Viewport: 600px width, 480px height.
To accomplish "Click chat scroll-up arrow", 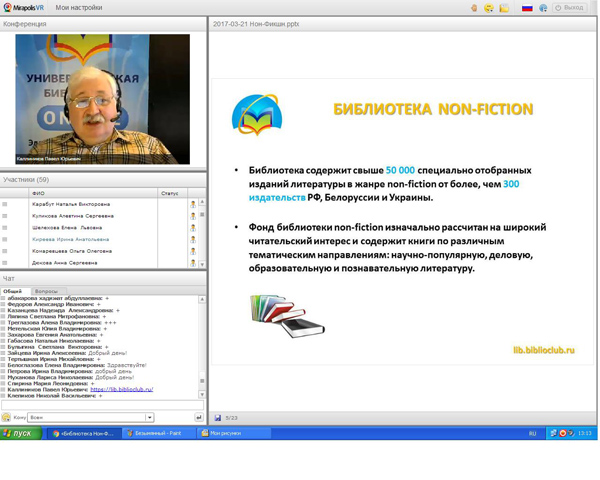I will point(202,299).
